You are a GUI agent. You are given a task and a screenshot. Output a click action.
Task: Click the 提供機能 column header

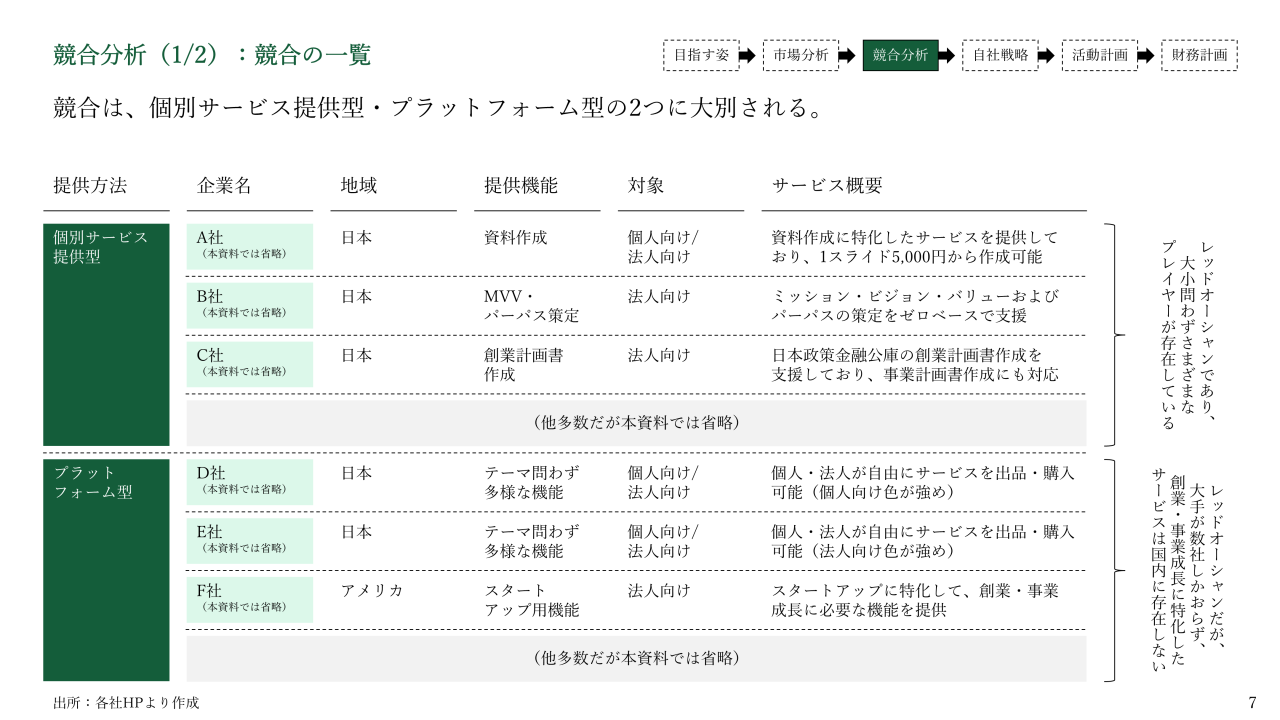pos(521,186)
